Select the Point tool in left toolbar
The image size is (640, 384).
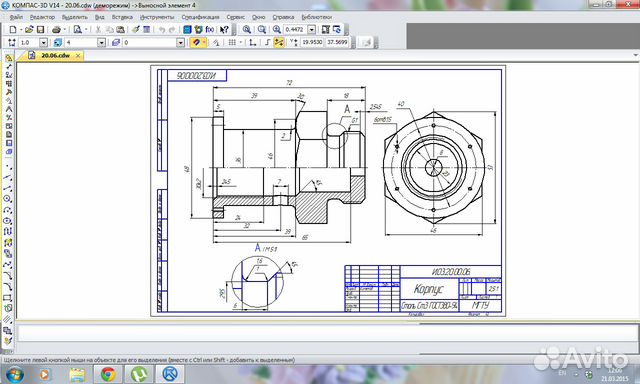[8, 167]
